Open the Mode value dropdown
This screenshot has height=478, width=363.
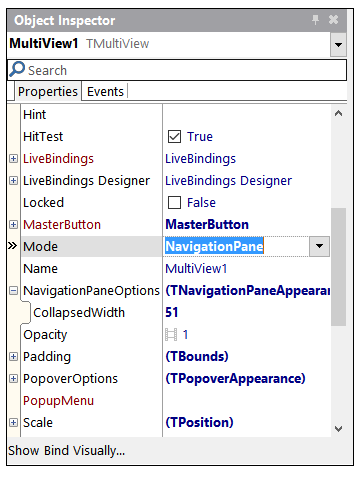(319, 246)
